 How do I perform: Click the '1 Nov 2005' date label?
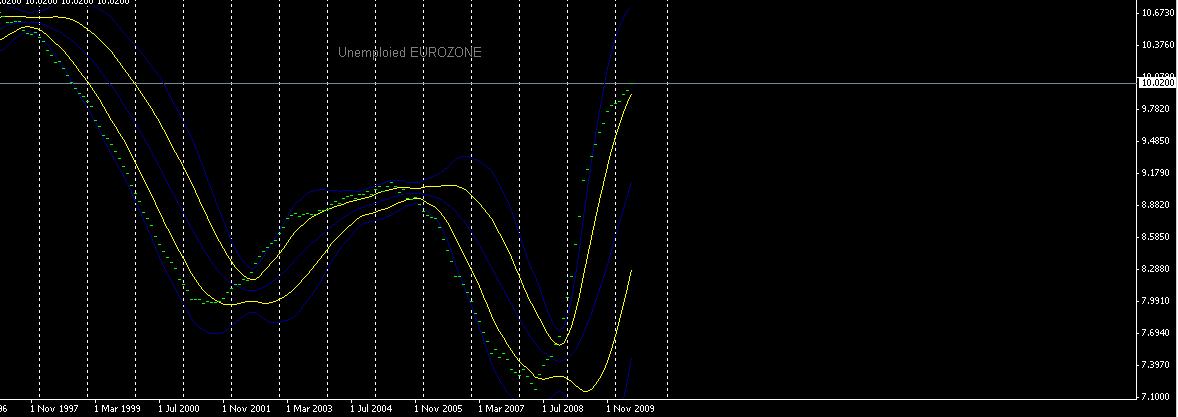click(x=439, y=409)
